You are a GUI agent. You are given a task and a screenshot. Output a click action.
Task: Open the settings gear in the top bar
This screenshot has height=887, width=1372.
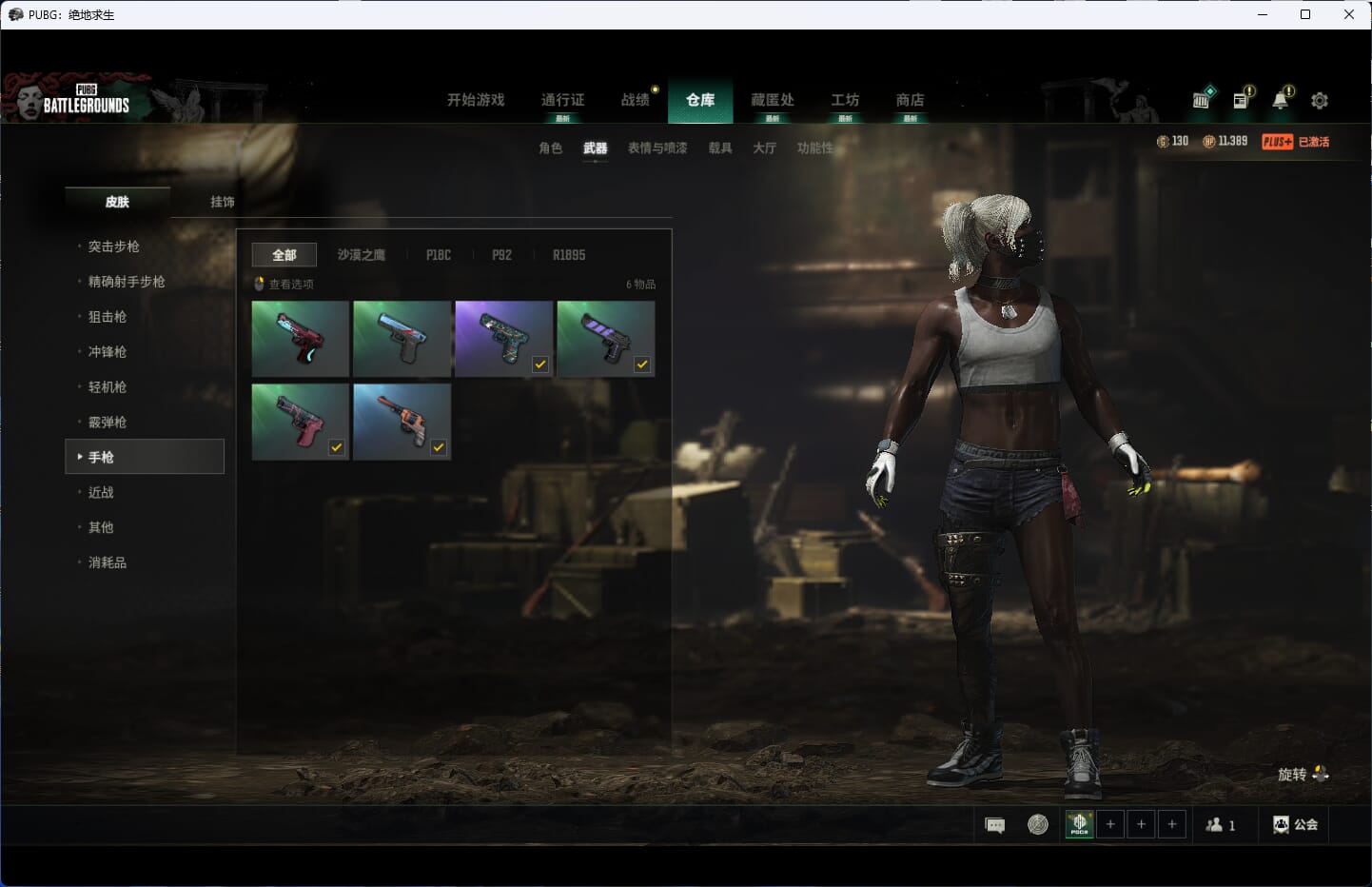pos(1320,100)
